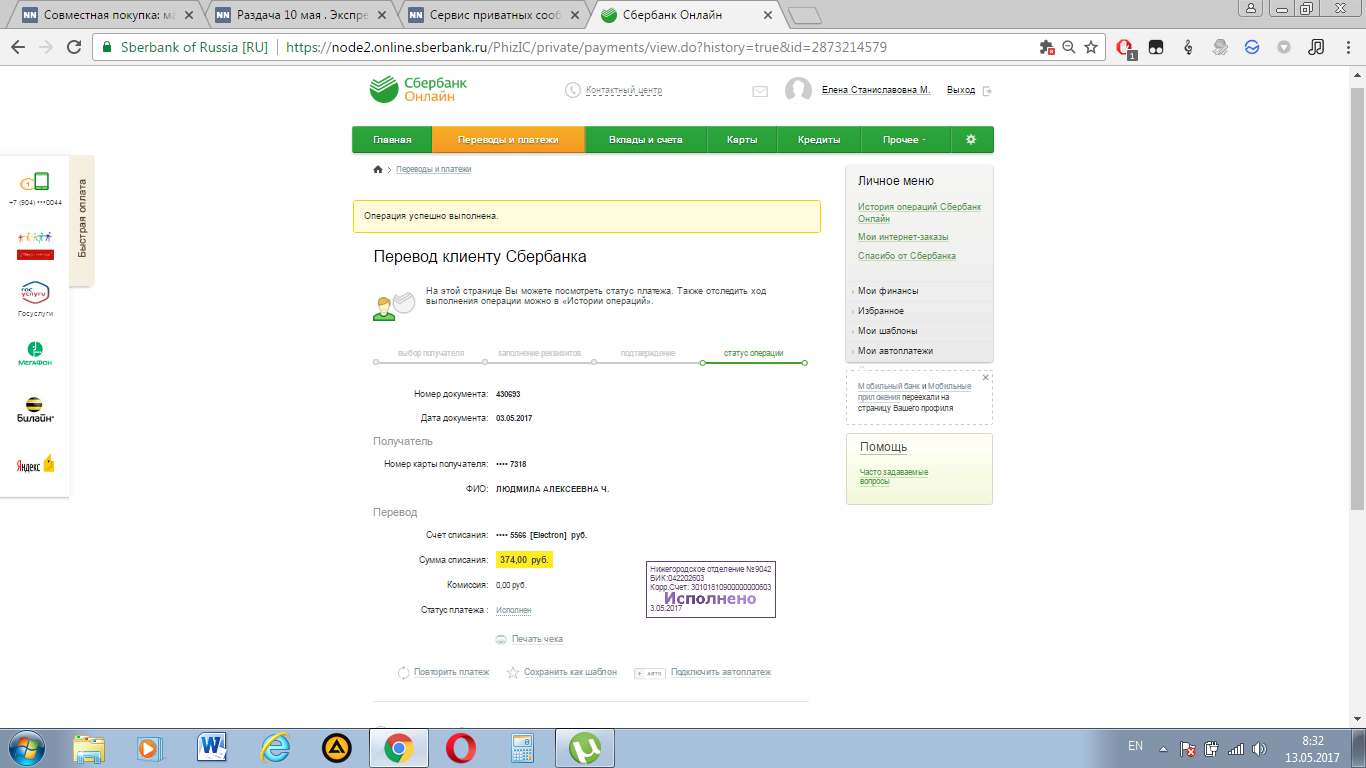Open Calculator from the taskbar
The height and width of the screenshot is (768, 1366).
pyautogui.click(x=521, y=747)
